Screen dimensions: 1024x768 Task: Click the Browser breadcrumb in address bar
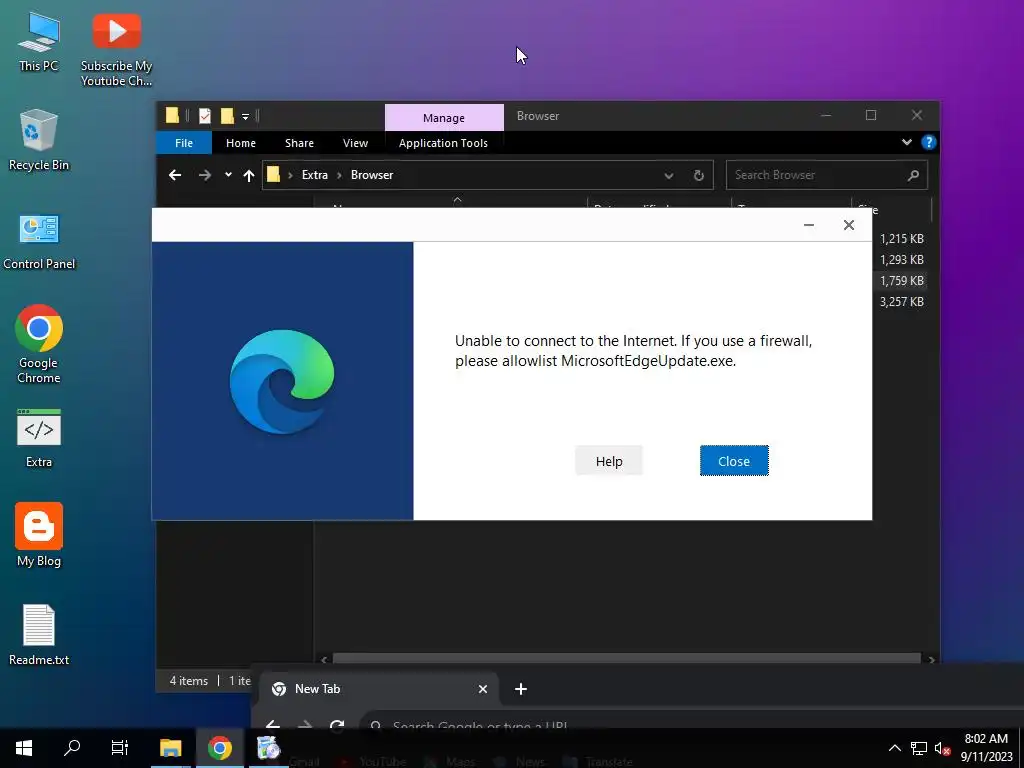pos(372,175)
